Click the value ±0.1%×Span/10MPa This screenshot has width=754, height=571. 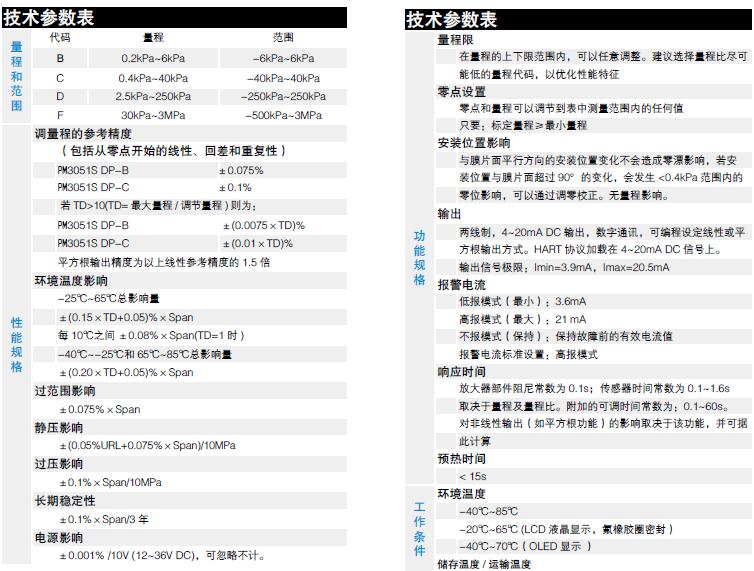(111, 482)
